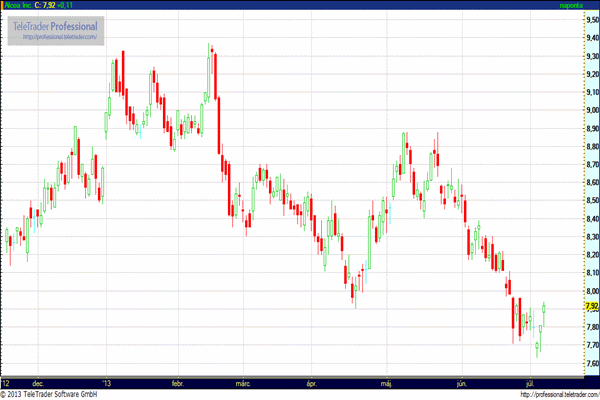
Task: Click the 'máj.' month label
Action: (x=387, y=383)
